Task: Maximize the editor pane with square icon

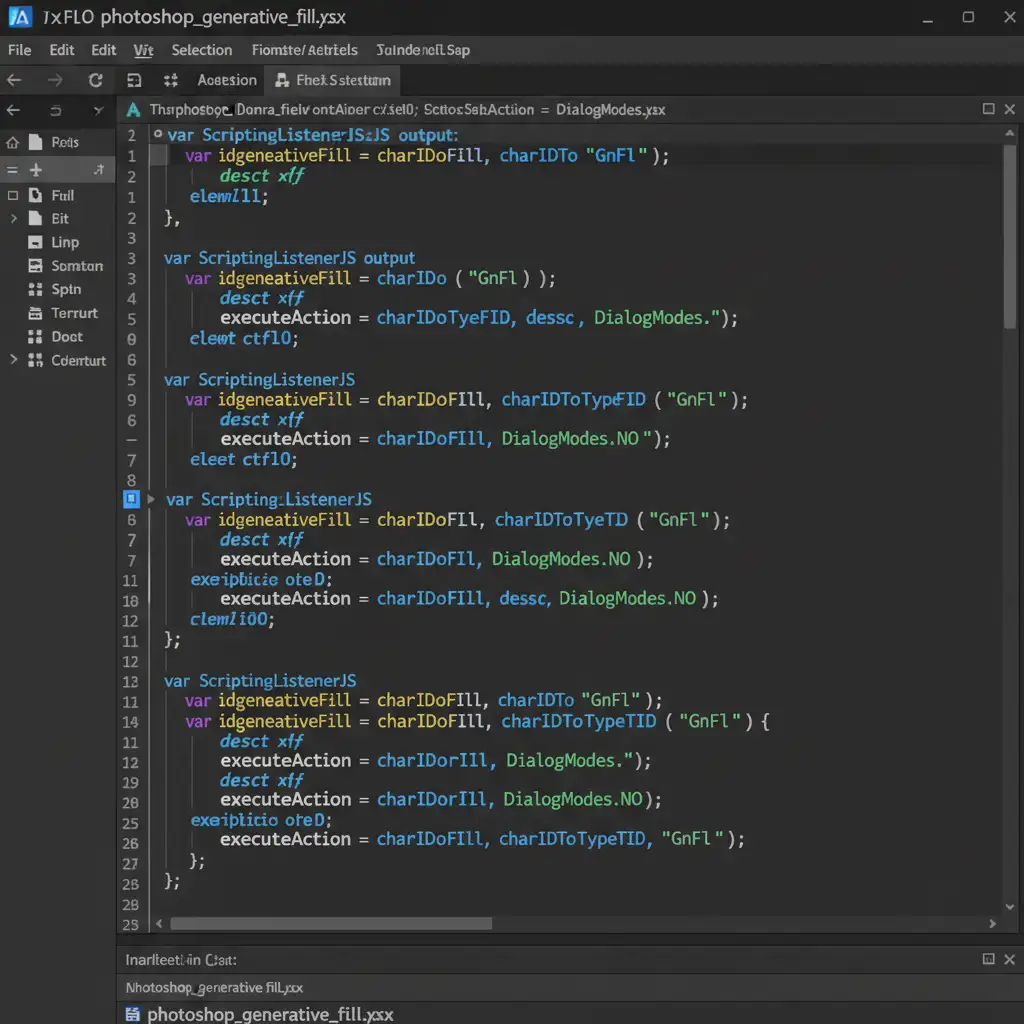Action: coord(988,109)
